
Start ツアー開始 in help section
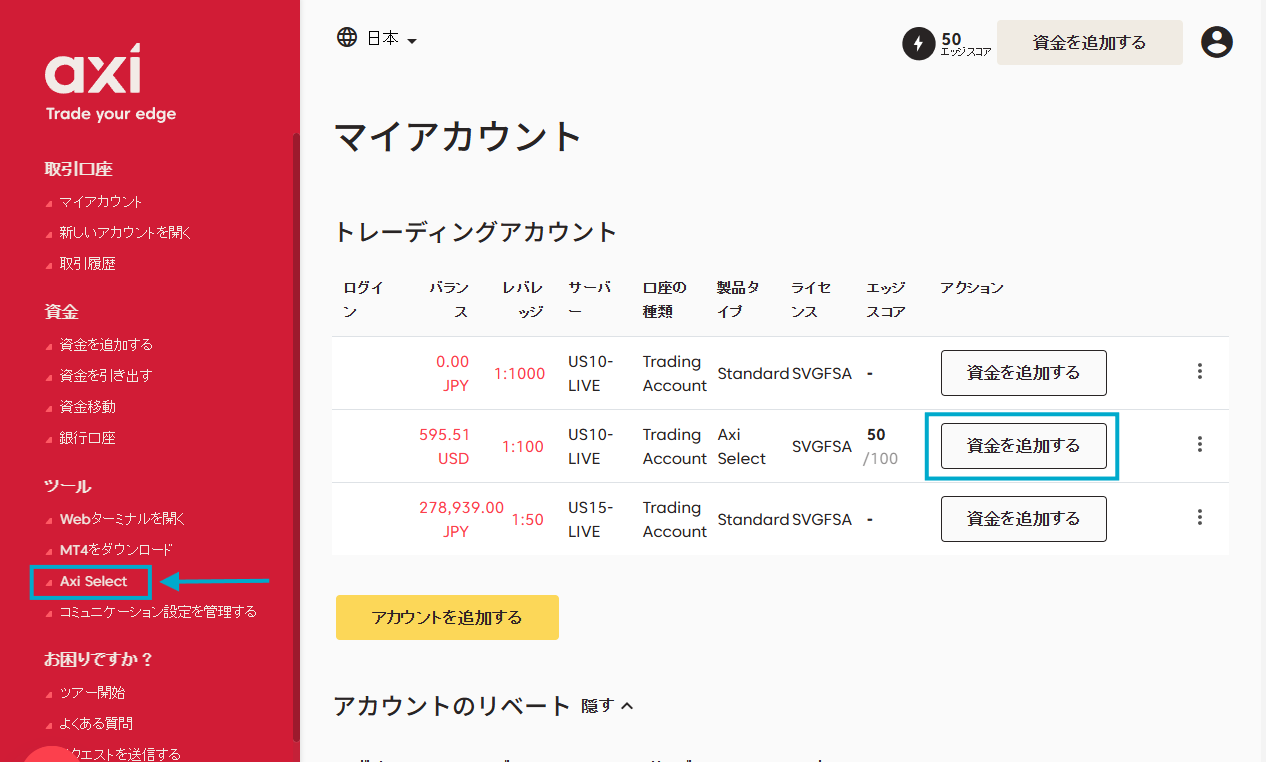(92, 692)
